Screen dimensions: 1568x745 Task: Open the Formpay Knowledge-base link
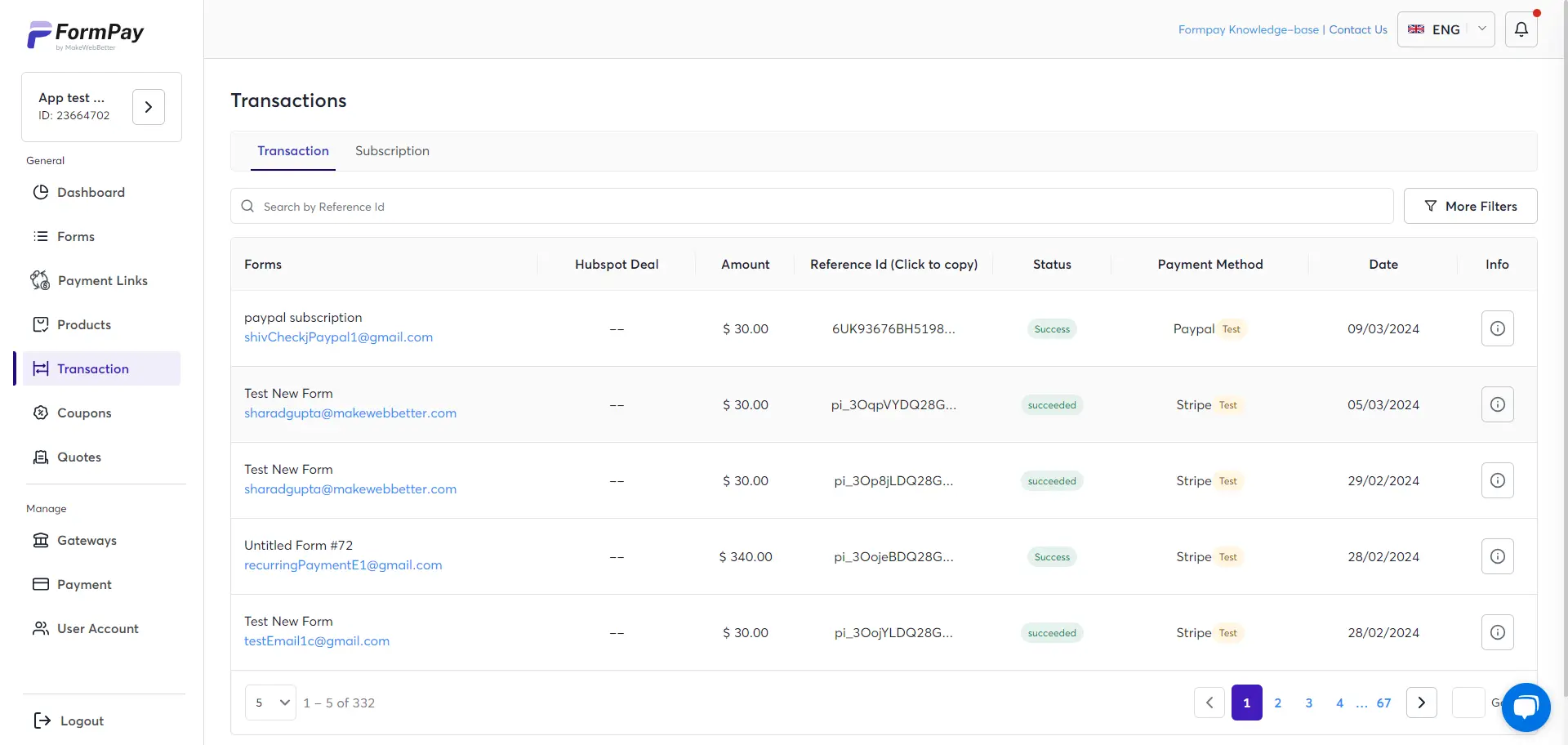tap(1248, 29)
